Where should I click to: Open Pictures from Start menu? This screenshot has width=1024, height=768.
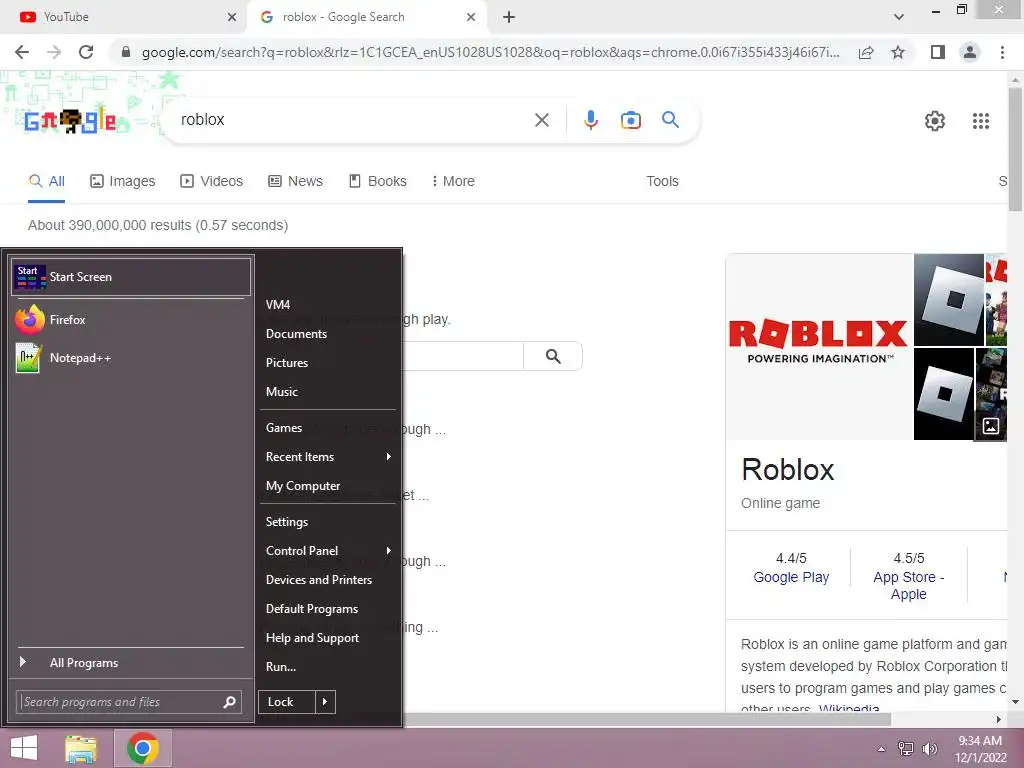pos(328,362)
